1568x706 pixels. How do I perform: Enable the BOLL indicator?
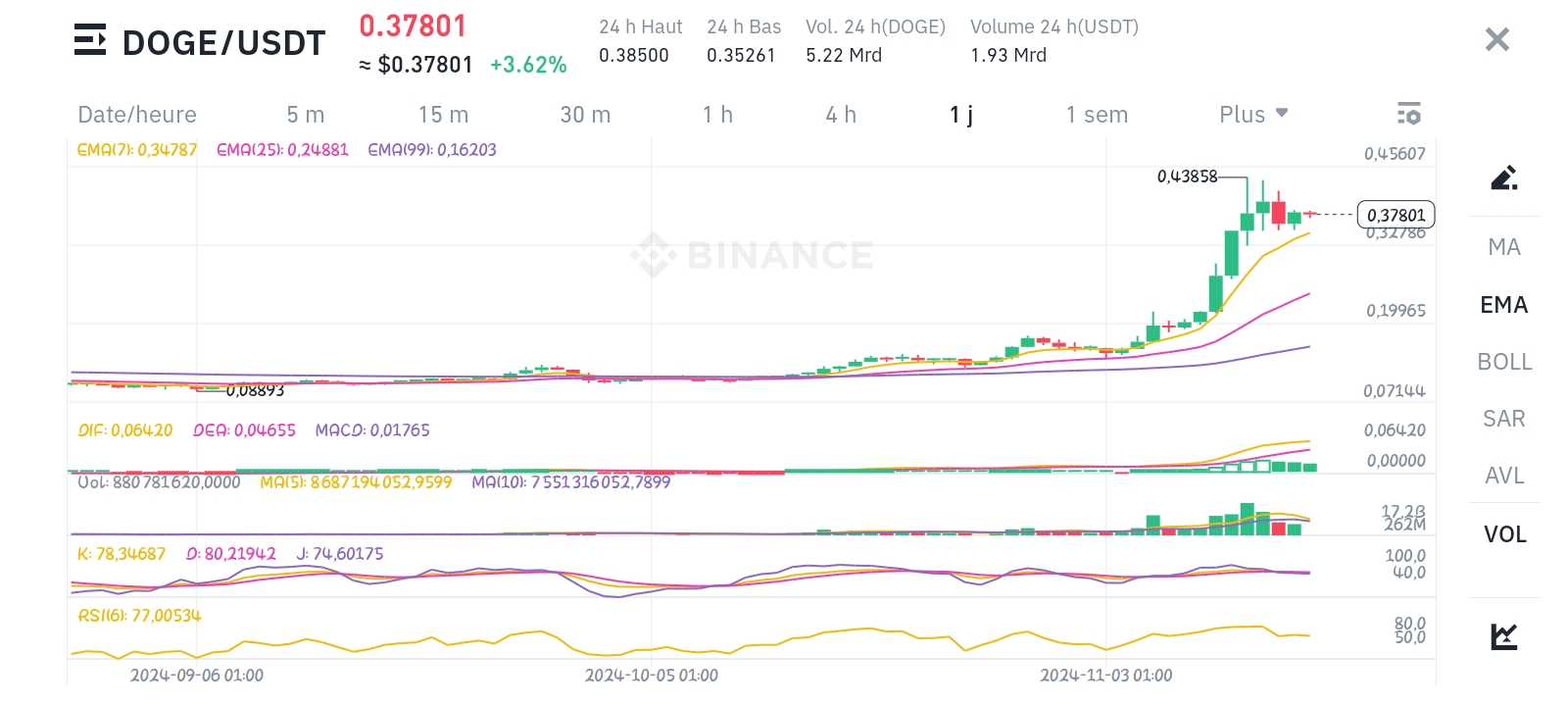point(1503,362)
